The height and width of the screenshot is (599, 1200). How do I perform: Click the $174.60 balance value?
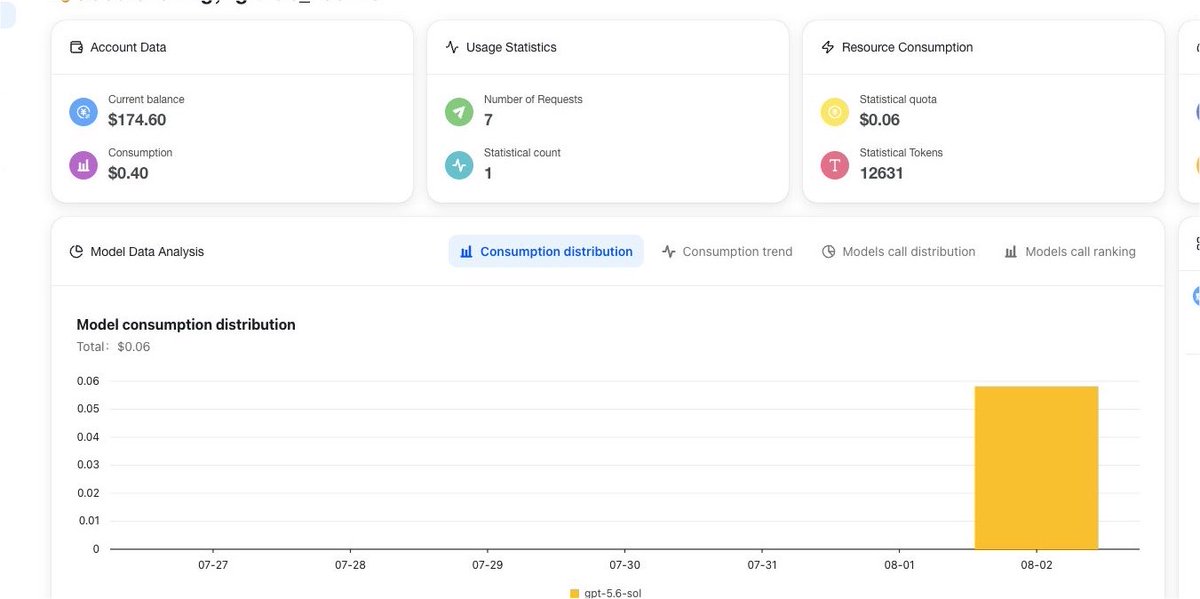(137, 120)
